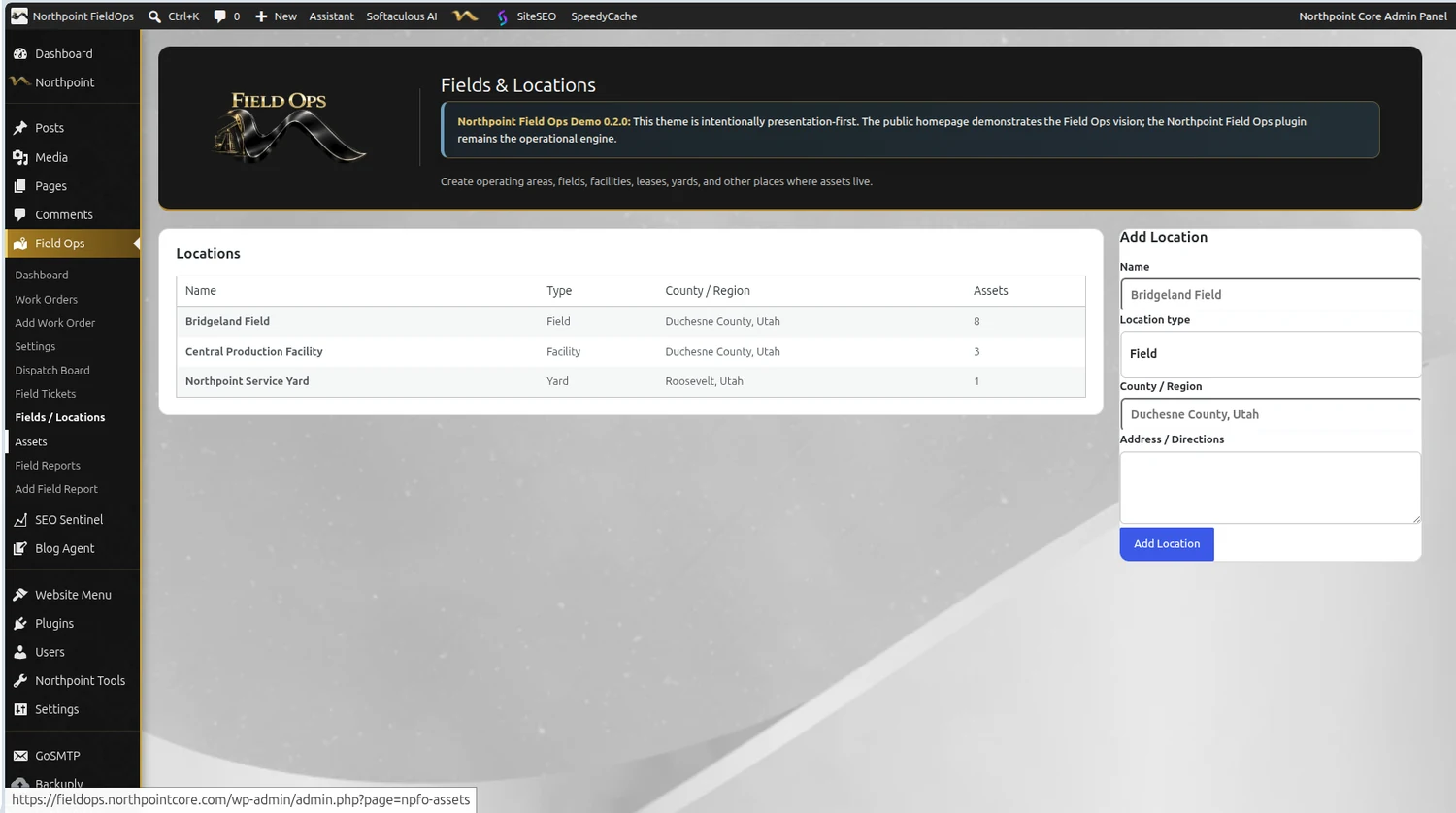Click the plus New icon in admin bar
The width and height of the screenshot is (1456, 813).
[x=261, y=16]
